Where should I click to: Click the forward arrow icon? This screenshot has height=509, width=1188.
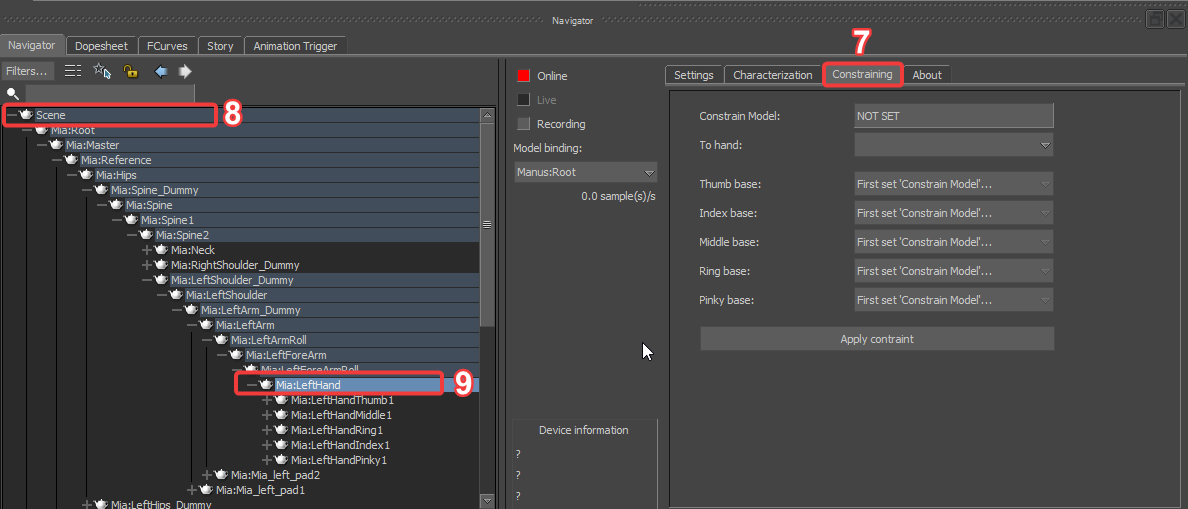pyautogui.click(x=185, y=71)
